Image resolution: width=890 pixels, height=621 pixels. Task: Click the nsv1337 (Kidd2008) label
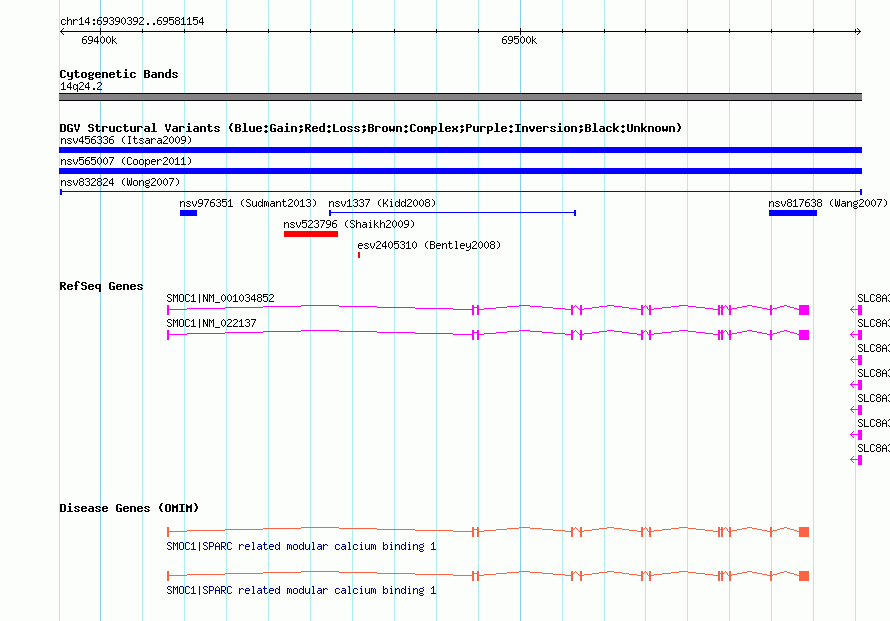[382, 203]
